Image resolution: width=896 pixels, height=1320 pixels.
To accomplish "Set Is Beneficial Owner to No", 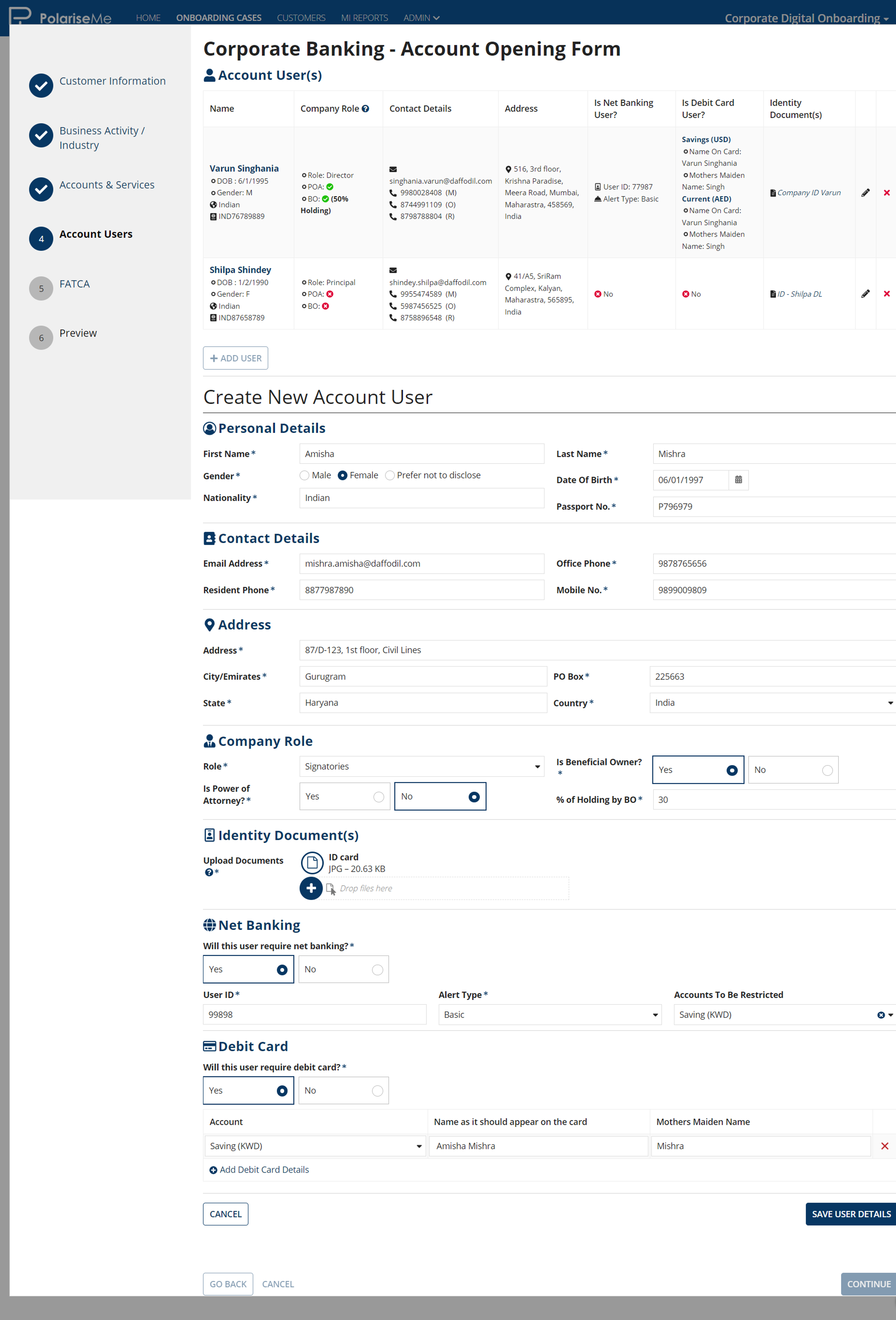I will coord(793,770).
